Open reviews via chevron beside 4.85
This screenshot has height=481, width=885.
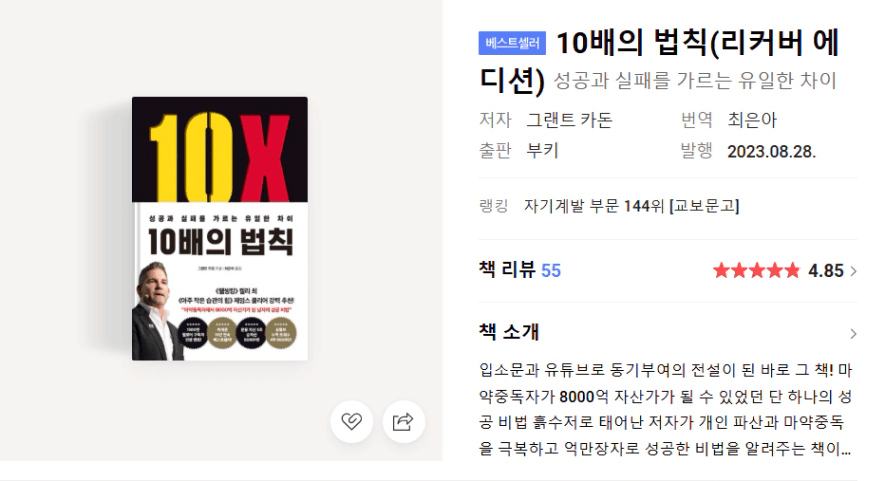pyautogui.click(x=853, y=271)
